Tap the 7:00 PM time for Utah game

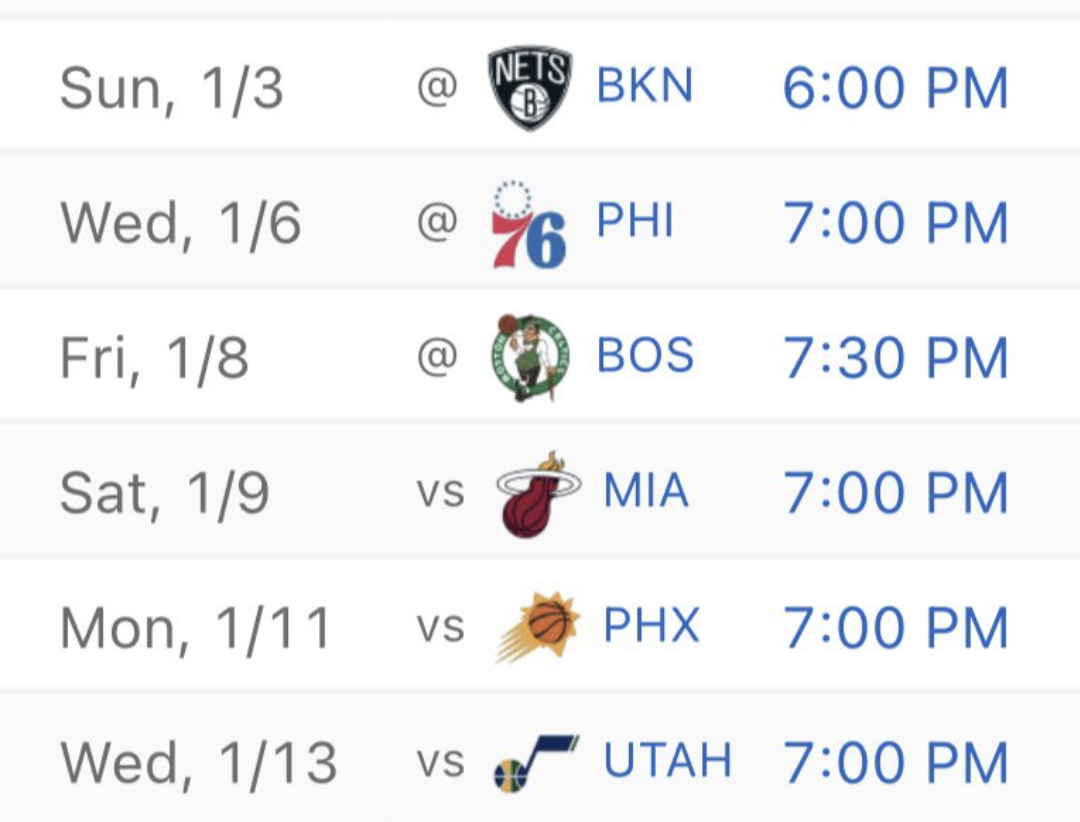895,763
